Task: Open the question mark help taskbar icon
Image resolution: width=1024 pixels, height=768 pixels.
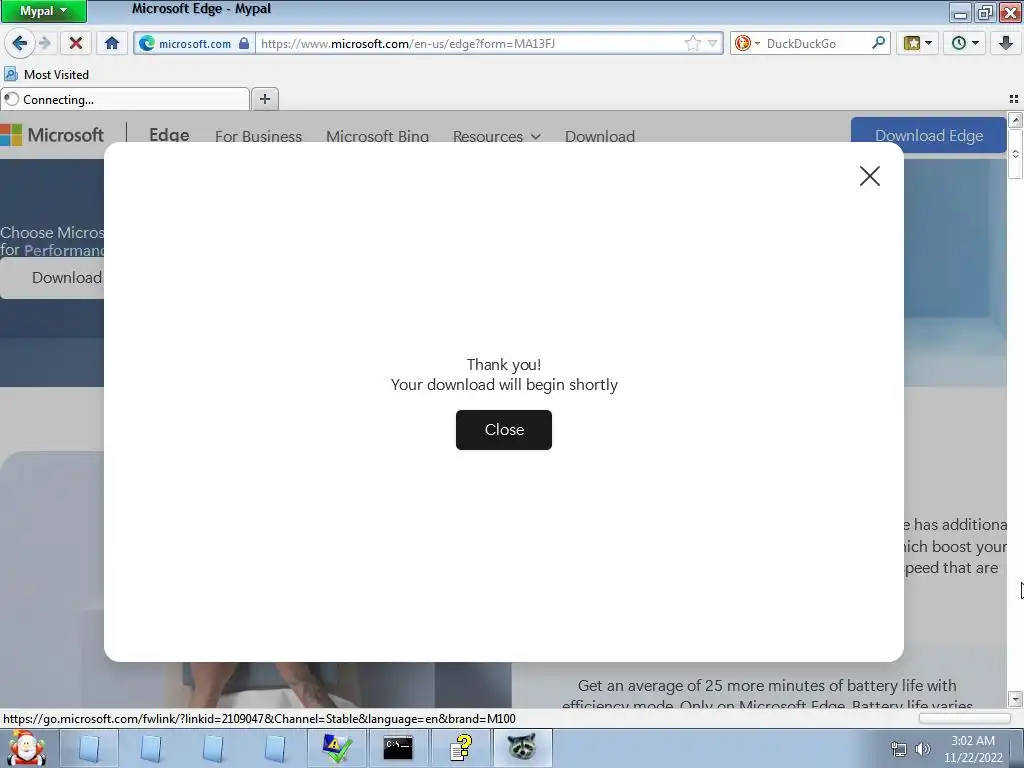Action: click(460, 748)
